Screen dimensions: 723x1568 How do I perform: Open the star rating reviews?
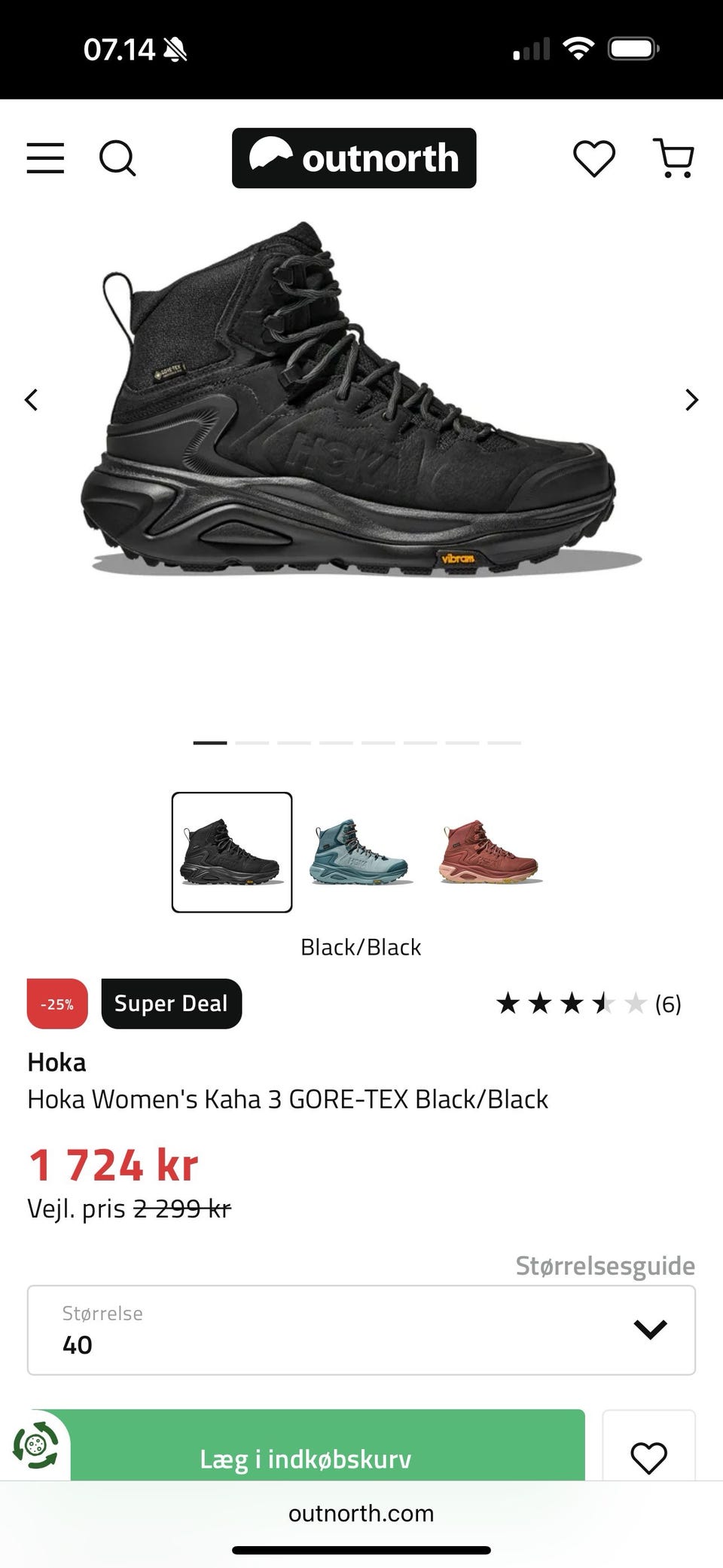click(x=588, y=1004)
